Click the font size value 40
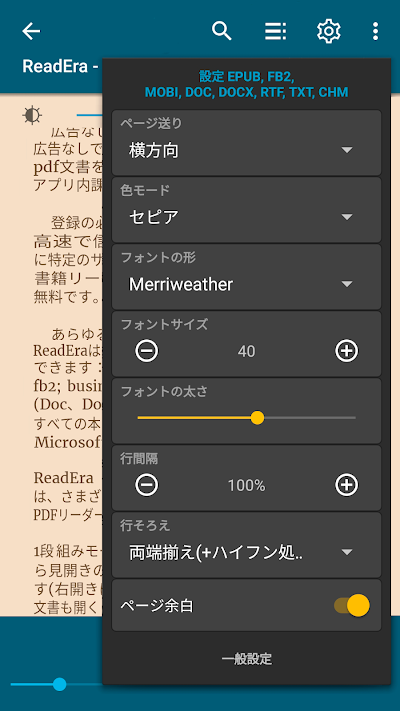The width and height of the screenshot is (400, 711). click(246, 351)
